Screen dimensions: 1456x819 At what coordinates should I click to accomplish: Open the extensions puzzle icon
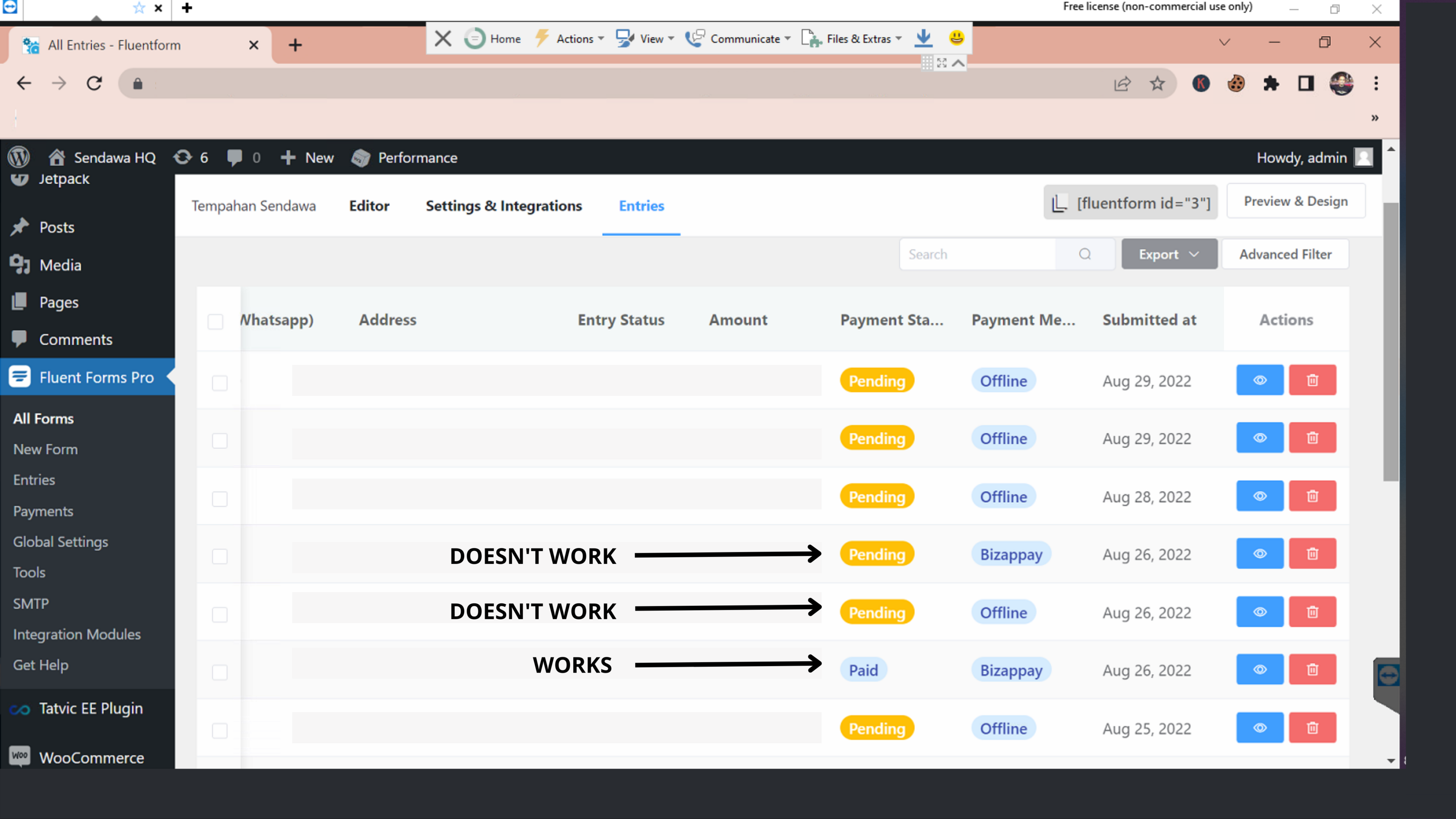coord(1271,84)
